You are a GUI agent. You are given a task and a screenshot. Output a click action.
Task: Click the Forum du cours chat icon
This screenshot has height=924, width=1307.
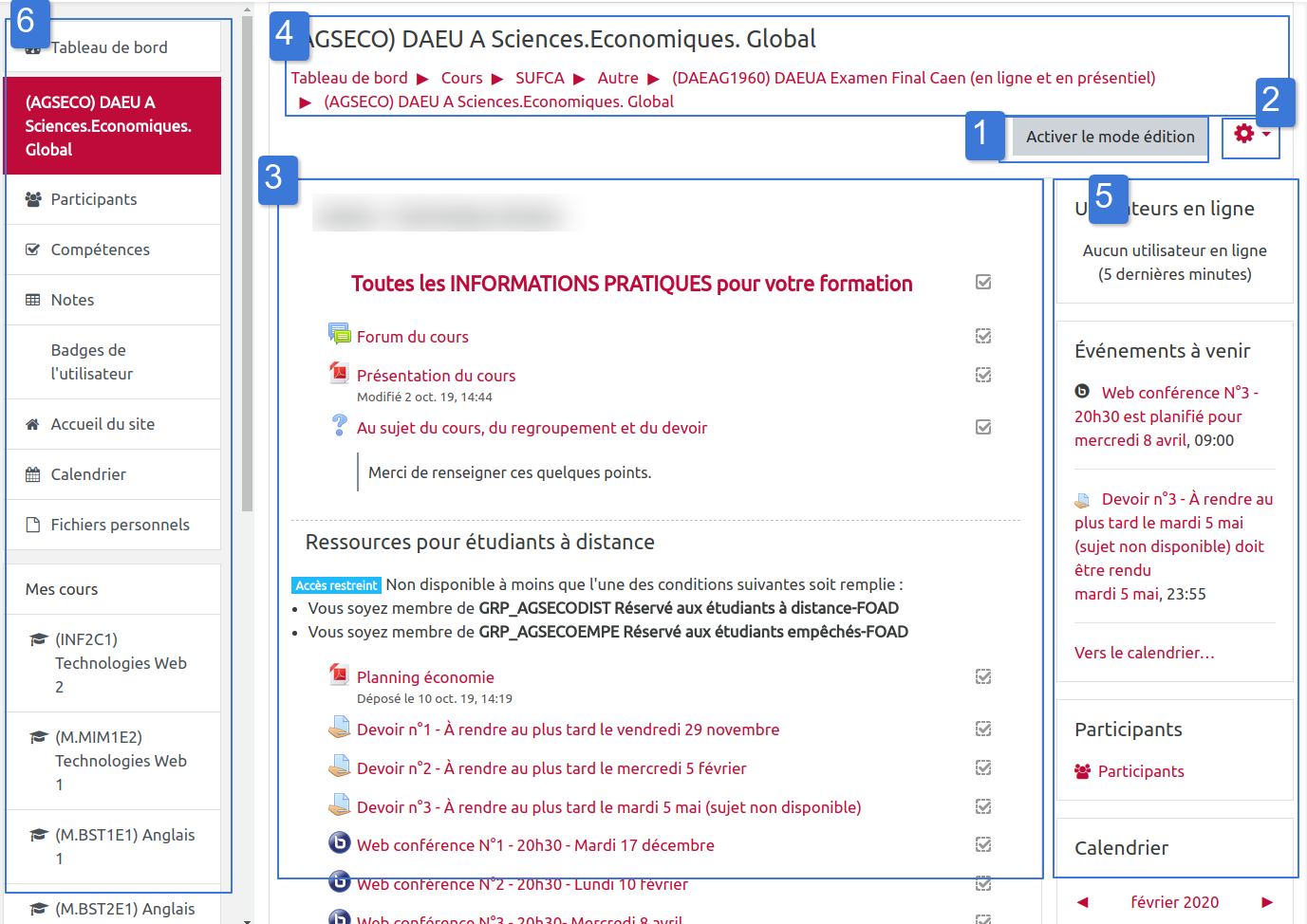click(x=339, y=334)
